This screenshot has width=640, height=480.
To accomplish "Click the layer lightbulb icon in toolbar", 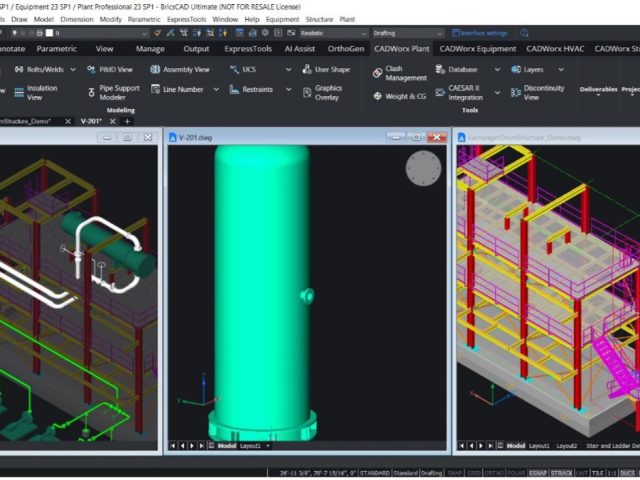I will pyautogui.click(x=15, y=33).
